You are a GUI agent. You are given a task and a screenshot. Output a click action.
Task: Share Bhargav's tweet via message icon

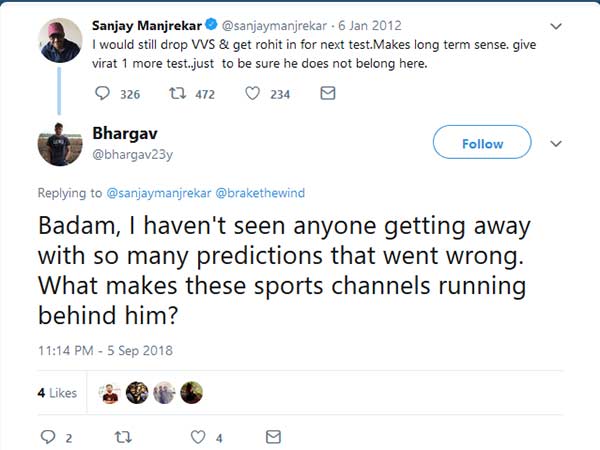click(272, 436)
